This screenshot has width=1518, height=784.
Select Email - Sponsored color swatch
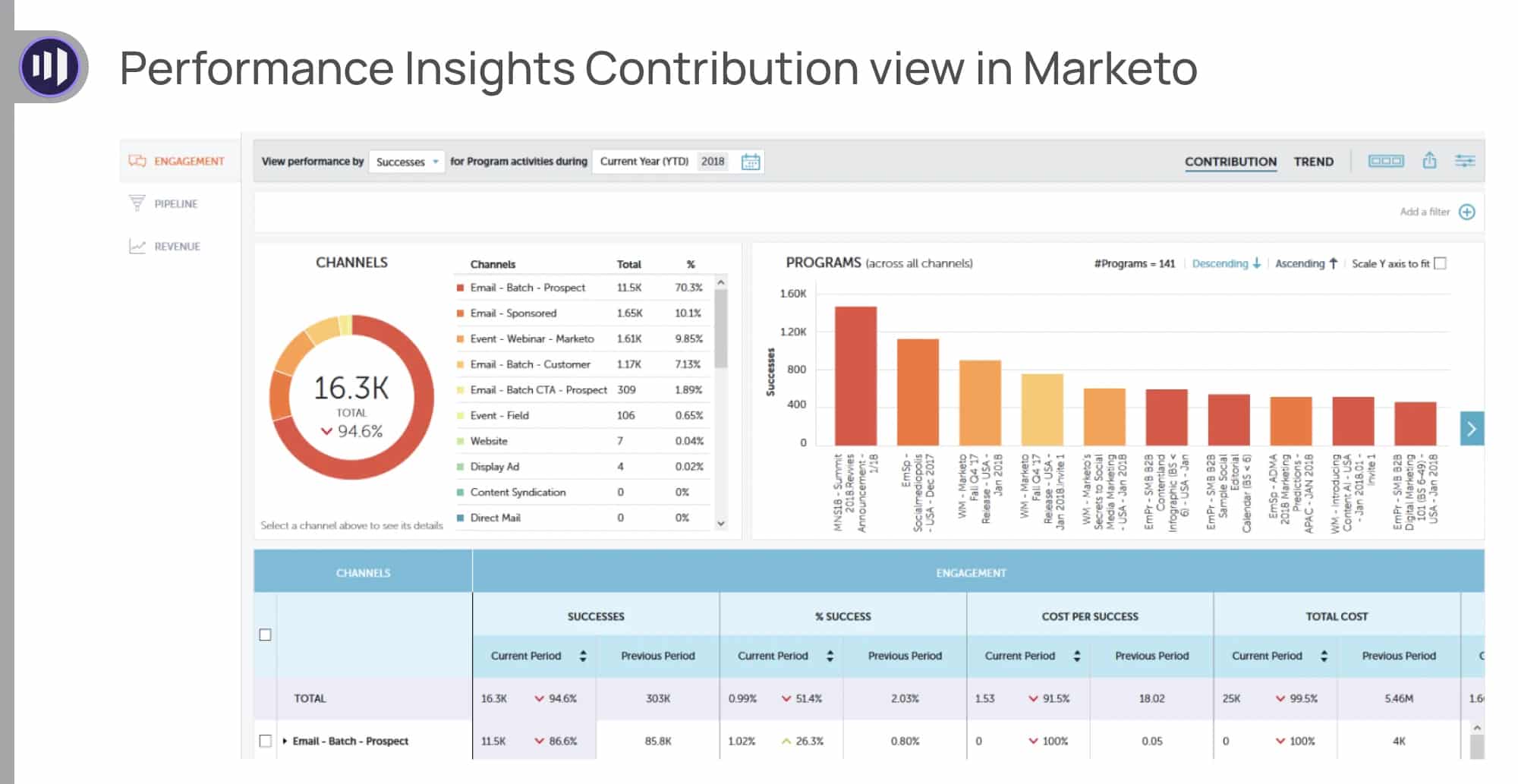pyautogui.click(x=460, y=313)
